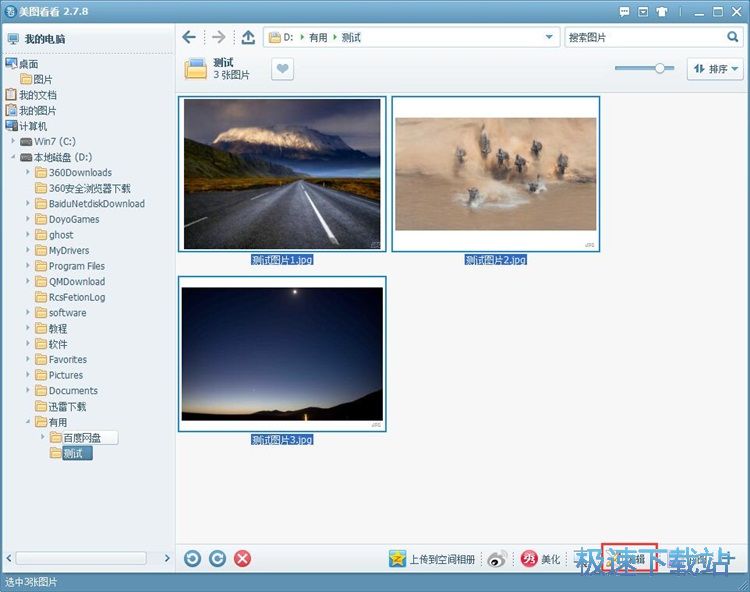The height and width of the screenshot is (592, 750).
Task: Open the 我的图片 location in sidebar
Action: coord(37,110)
